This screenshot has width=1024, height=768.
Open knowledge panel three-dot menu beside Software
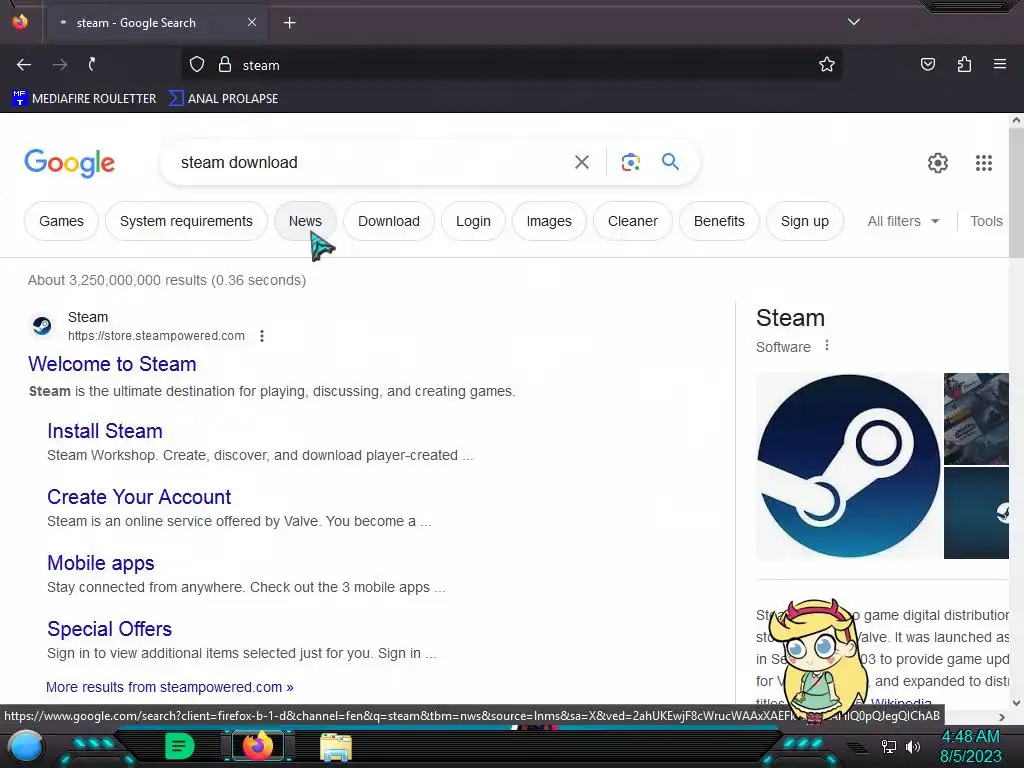tap(827, 345)
